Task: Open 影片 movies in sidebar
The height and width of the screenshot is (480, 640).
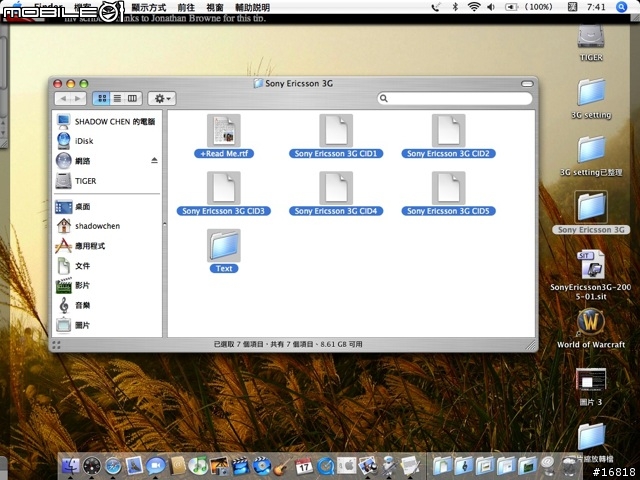Action: (73, 285)
